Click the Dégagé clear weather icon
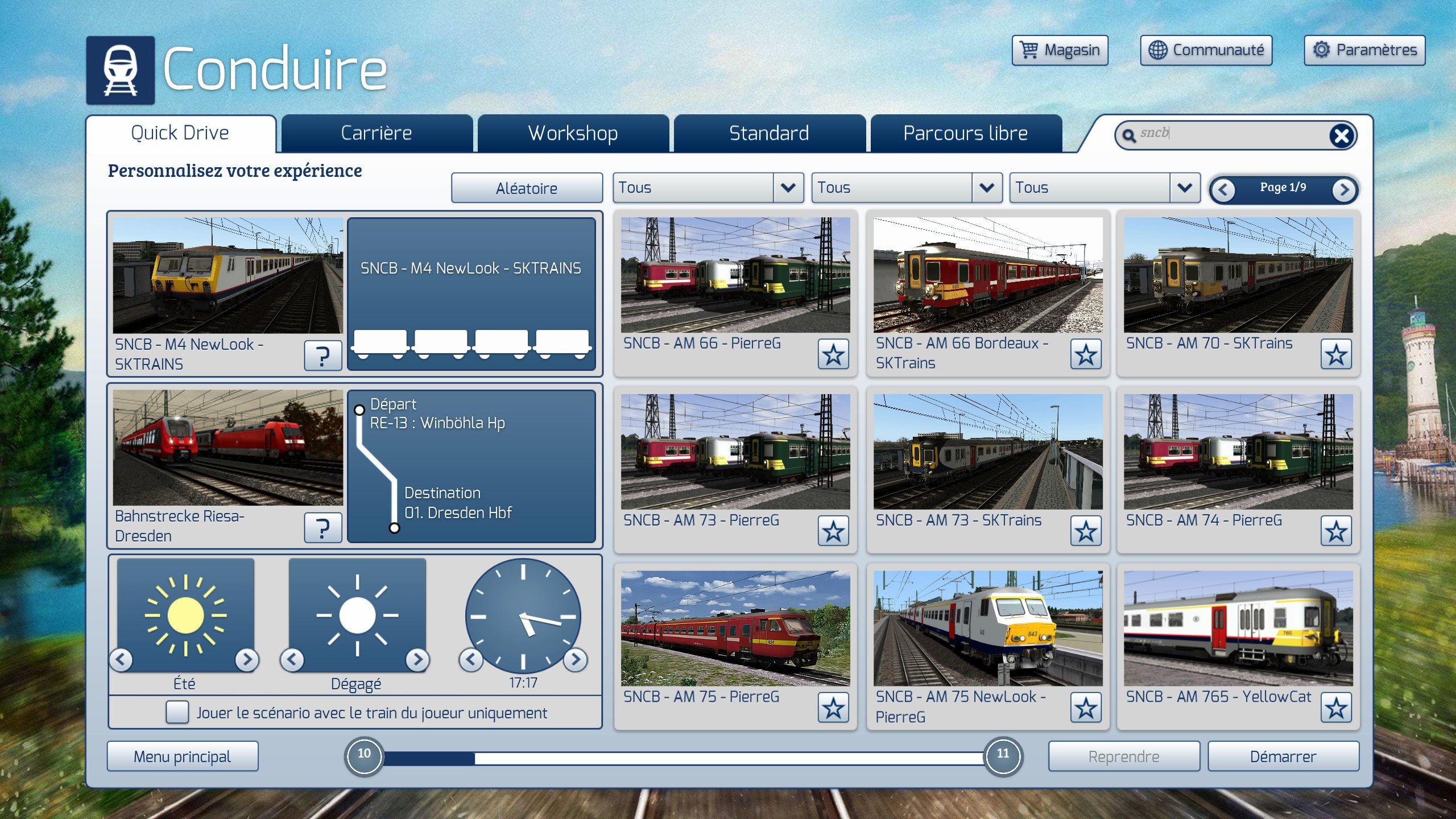Screen dimensions: 1456x819 357,615
